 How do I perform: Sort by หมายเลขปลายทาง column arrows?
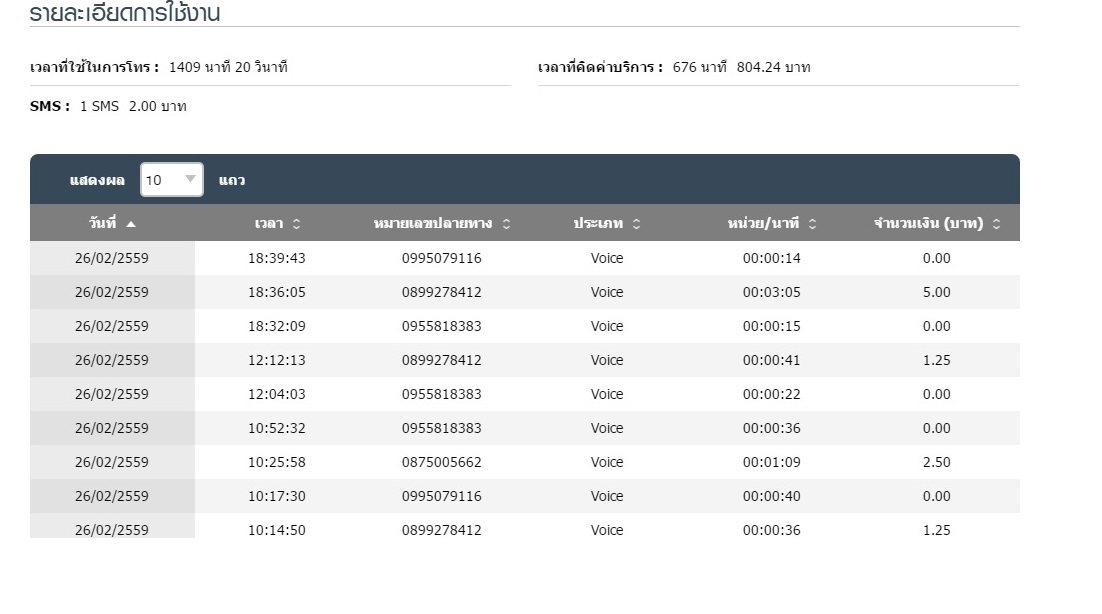[x=506, y=224]
